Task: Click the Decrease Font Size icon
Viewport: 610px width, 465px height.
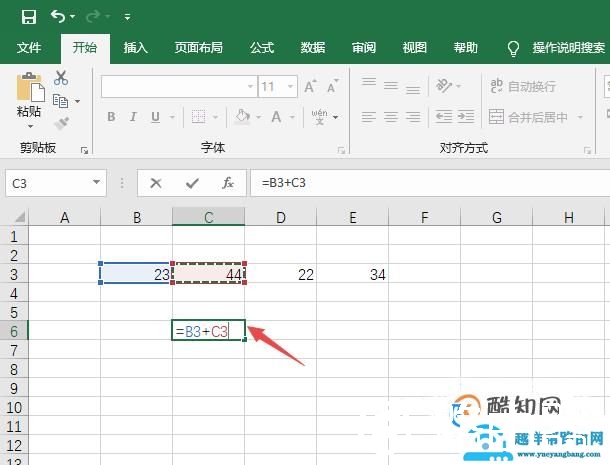Action: pos(333,86)
